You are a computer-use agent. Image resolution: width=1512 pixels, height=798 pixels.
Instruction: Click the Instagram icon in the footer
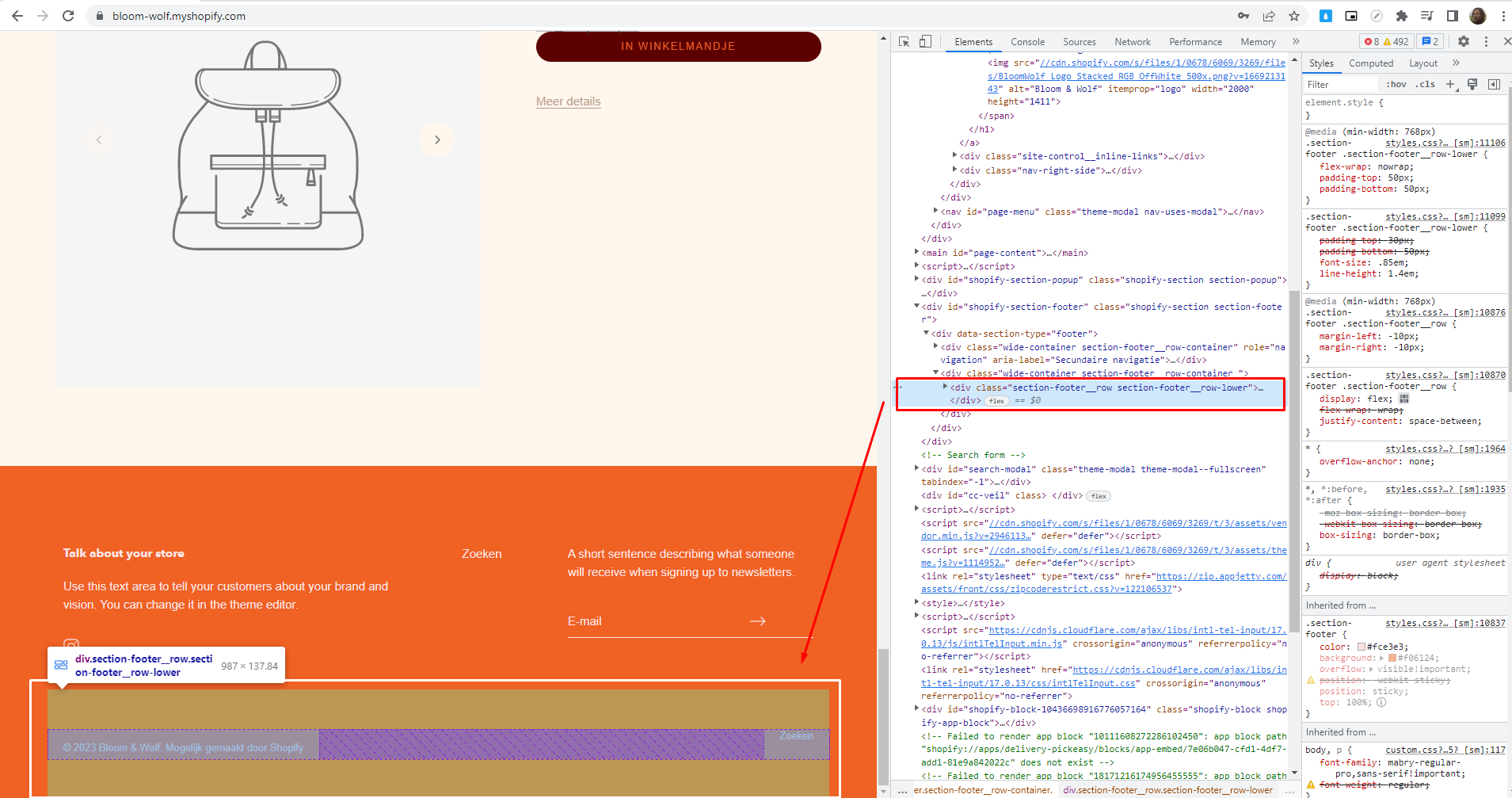click(71, 645)
